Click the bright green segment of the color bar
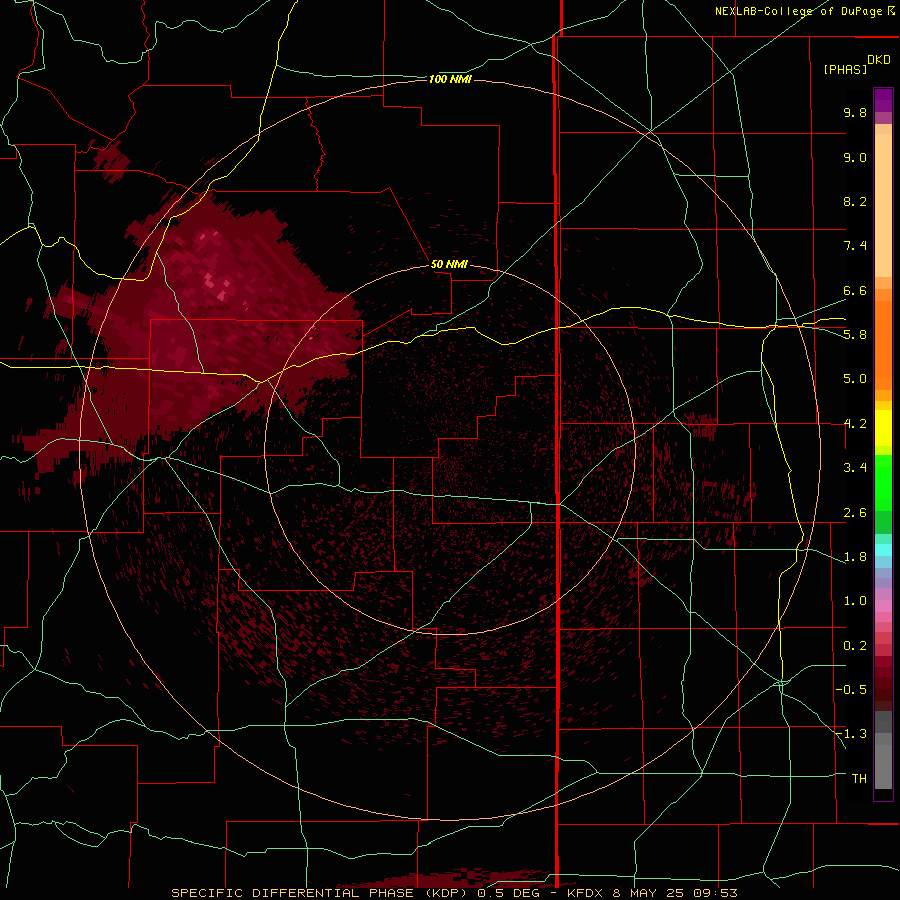The height and width of the screenshot is (900, 900). (883, 482)
